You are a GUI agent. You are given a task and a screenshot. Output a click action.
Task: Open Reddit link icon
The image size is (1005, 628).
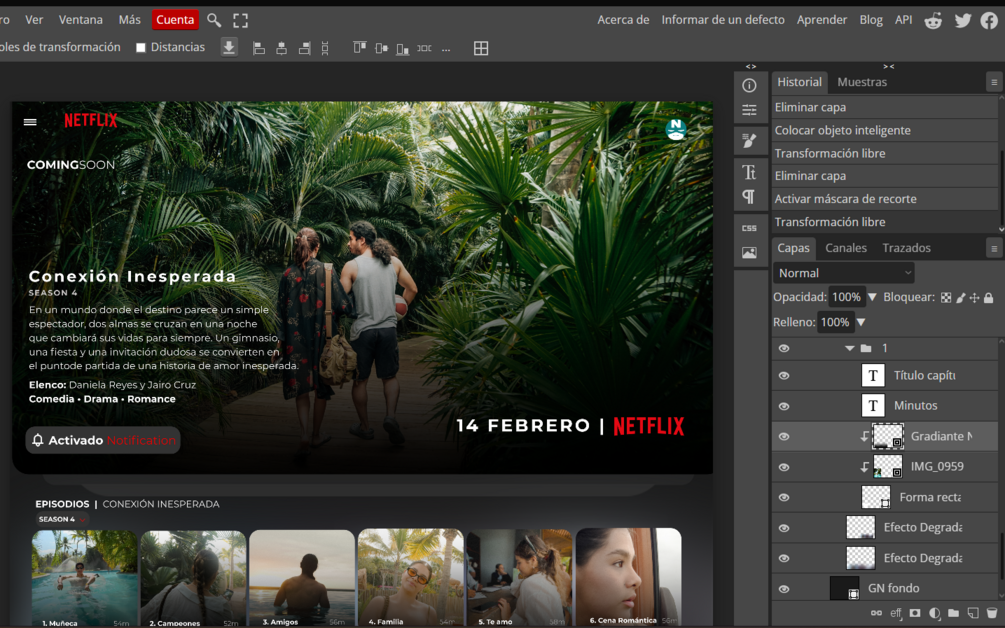(x=933, y=21)
